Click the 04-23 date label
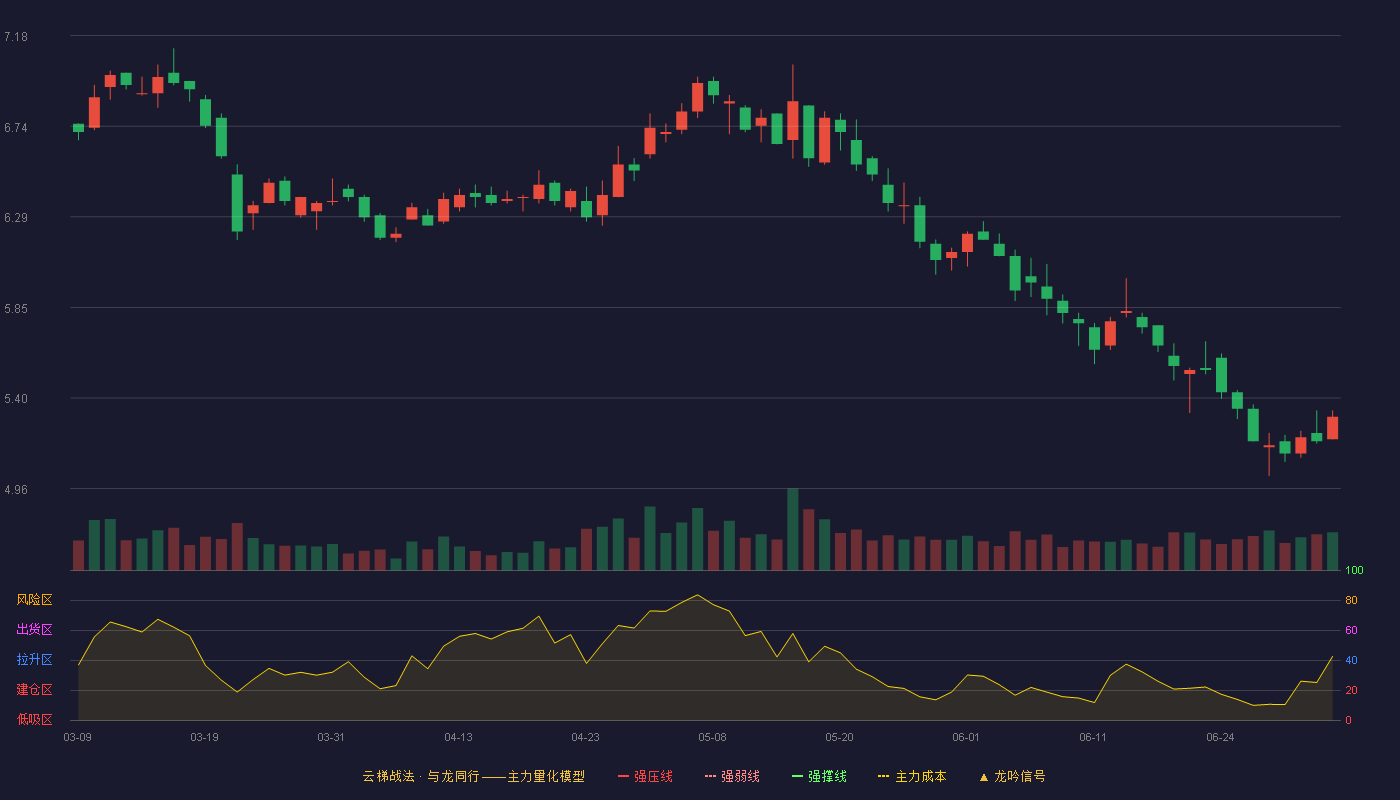This screenshot has height=800, width=1400. coord(586,737)
